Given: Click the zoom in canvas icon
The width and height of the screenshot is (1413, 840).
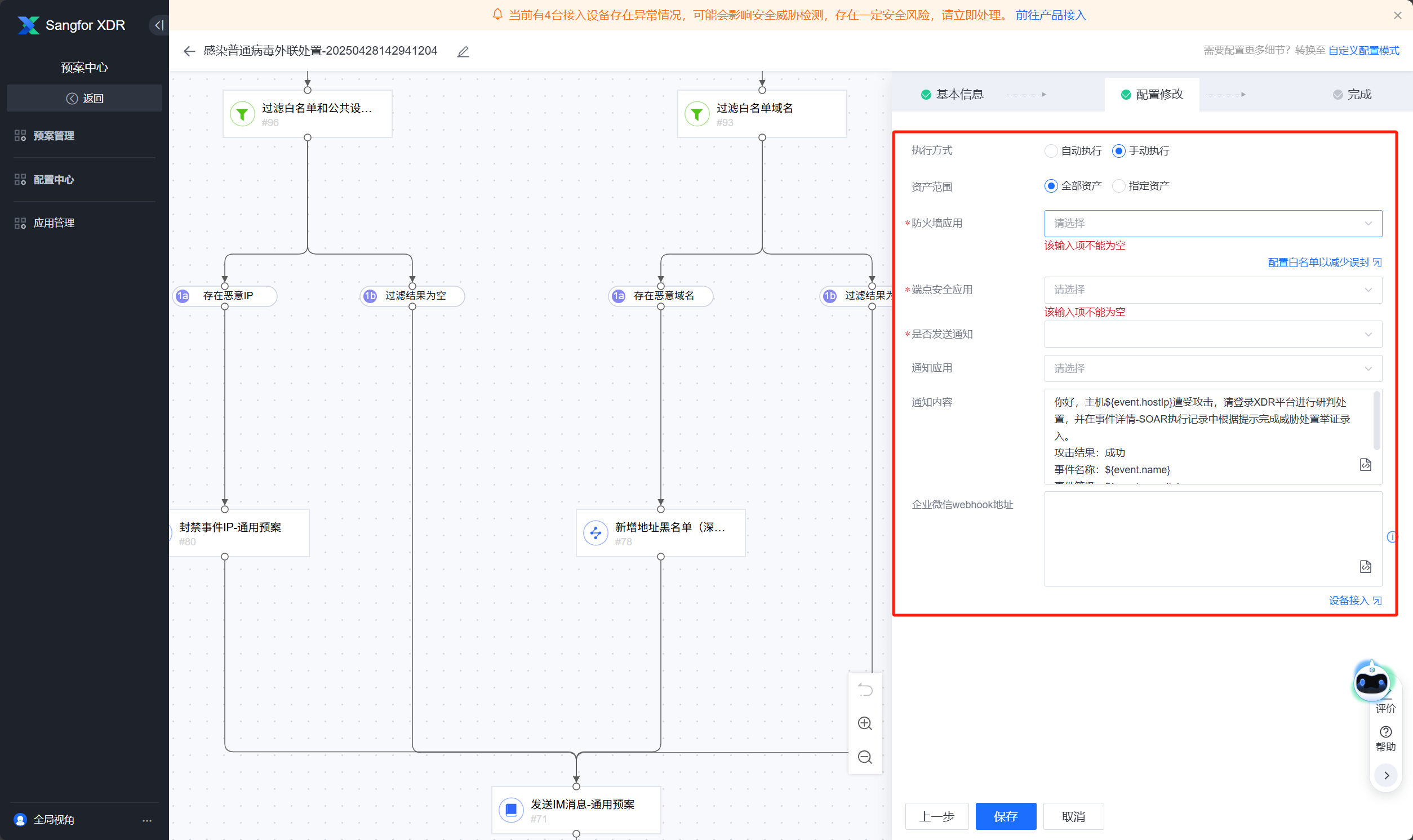Looking at the screenshot, I should click(864, 723).
